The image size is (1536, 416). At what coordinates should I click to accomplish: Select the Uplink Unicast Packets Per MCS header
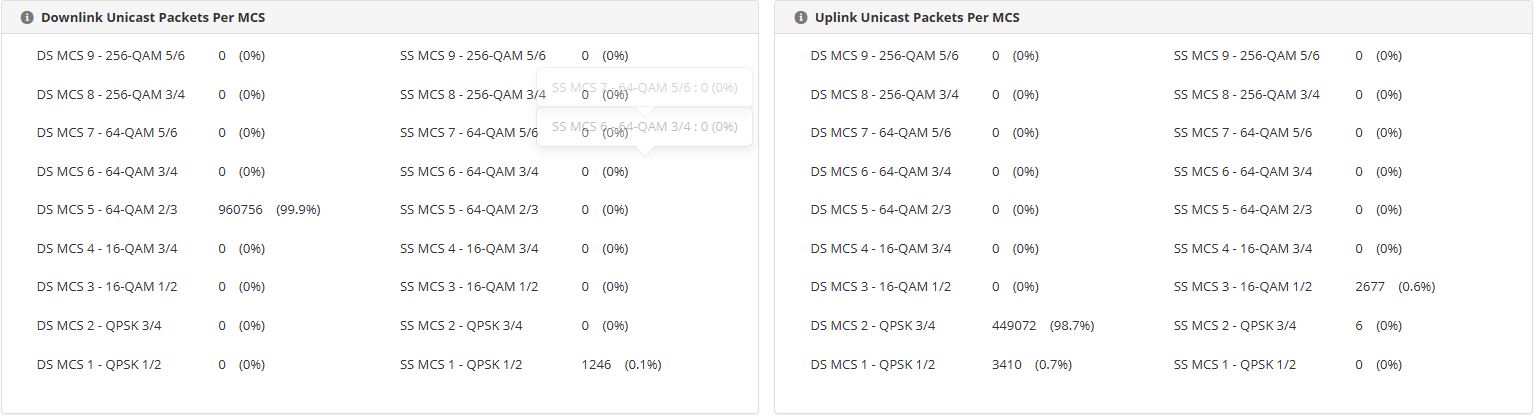[x=917, y=18]
